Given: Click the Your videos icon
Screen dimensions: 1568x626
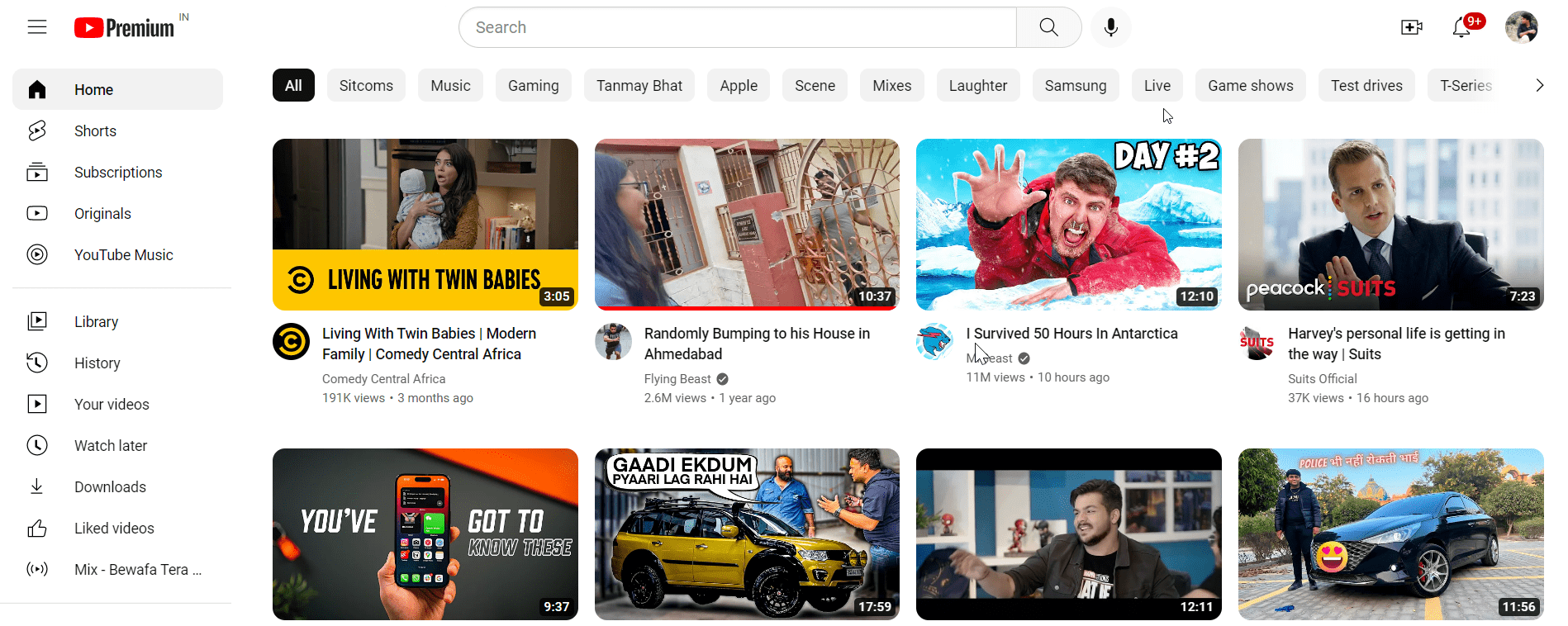Looking at the screenshot, I should tap(37, 404).
